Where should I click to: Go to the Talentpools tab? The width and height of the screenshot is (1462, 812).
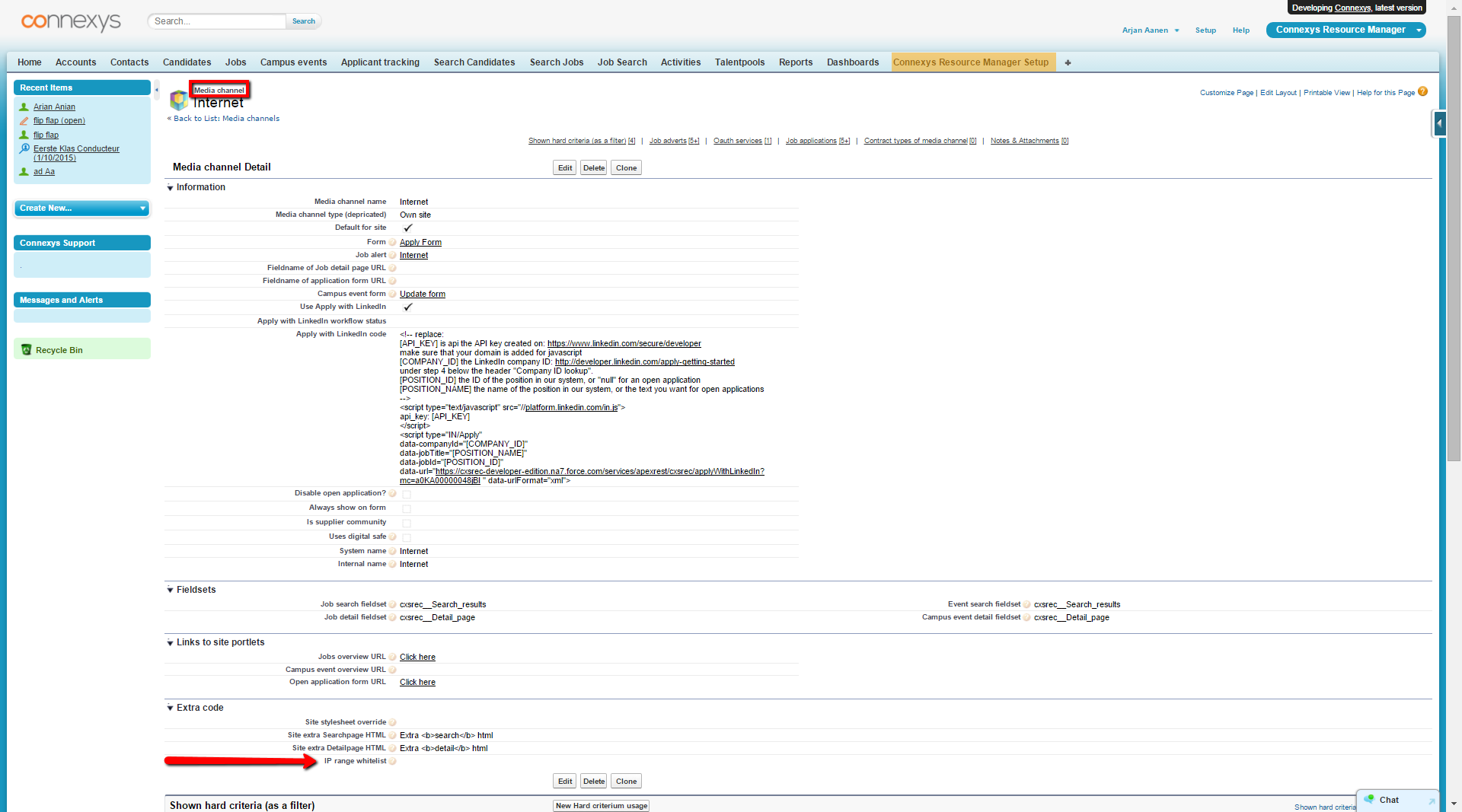[x=739, y=62]
